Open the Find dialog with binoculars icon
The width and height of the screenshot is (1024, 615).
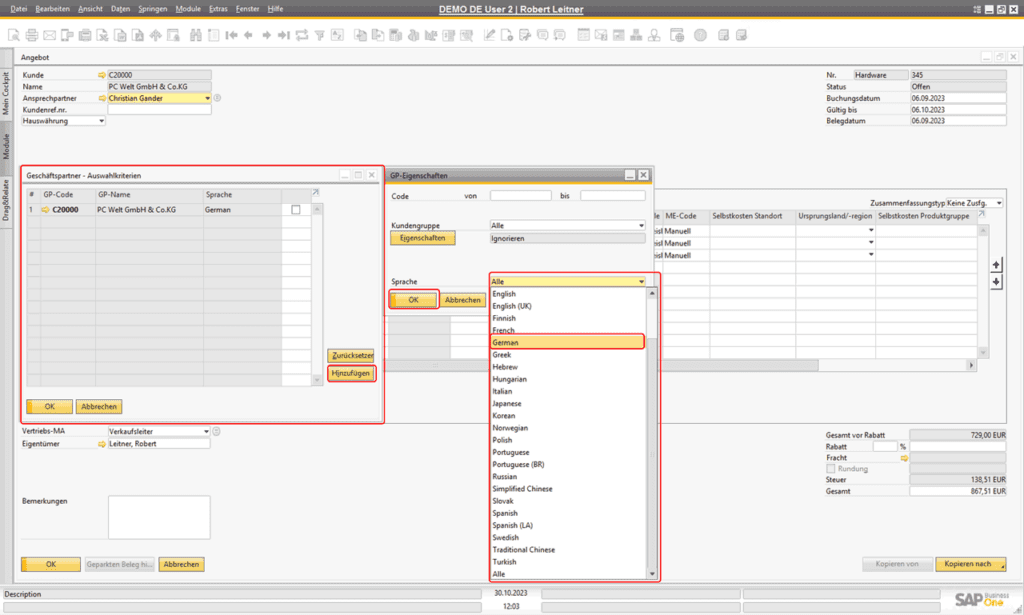[x=195, y=34]
